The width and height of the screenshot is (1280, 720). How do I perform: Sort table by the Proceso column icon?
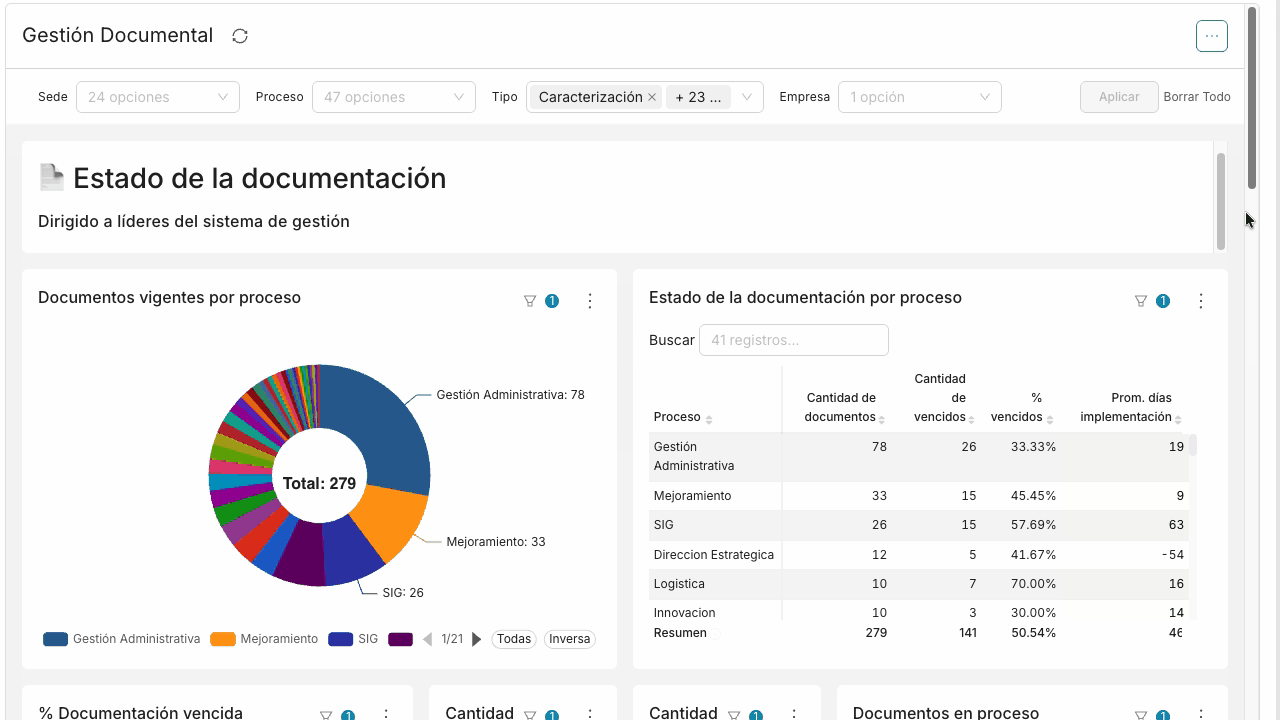[709, 419]
